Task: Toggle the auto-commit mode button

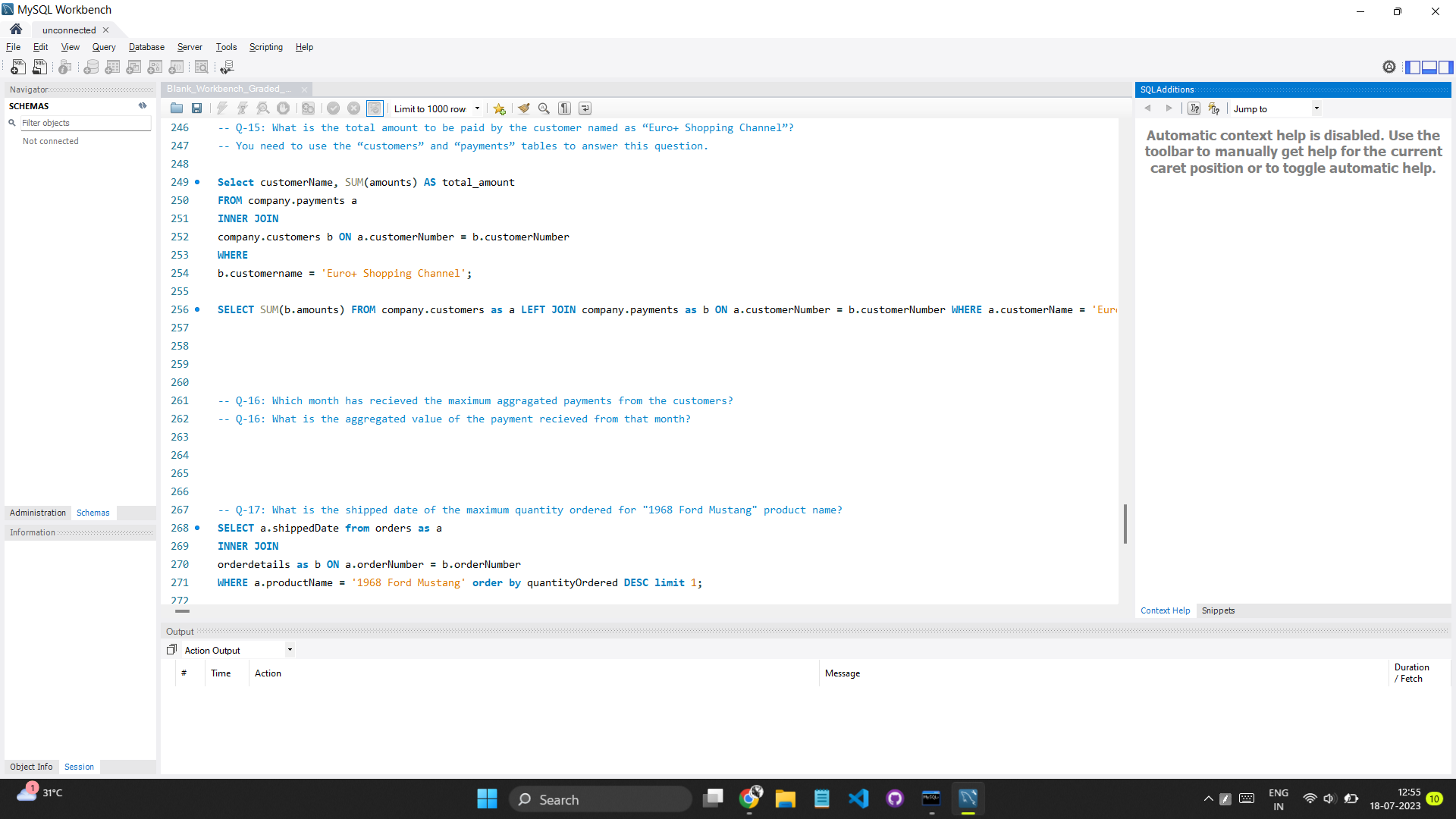Action: (x=375, y=108)
